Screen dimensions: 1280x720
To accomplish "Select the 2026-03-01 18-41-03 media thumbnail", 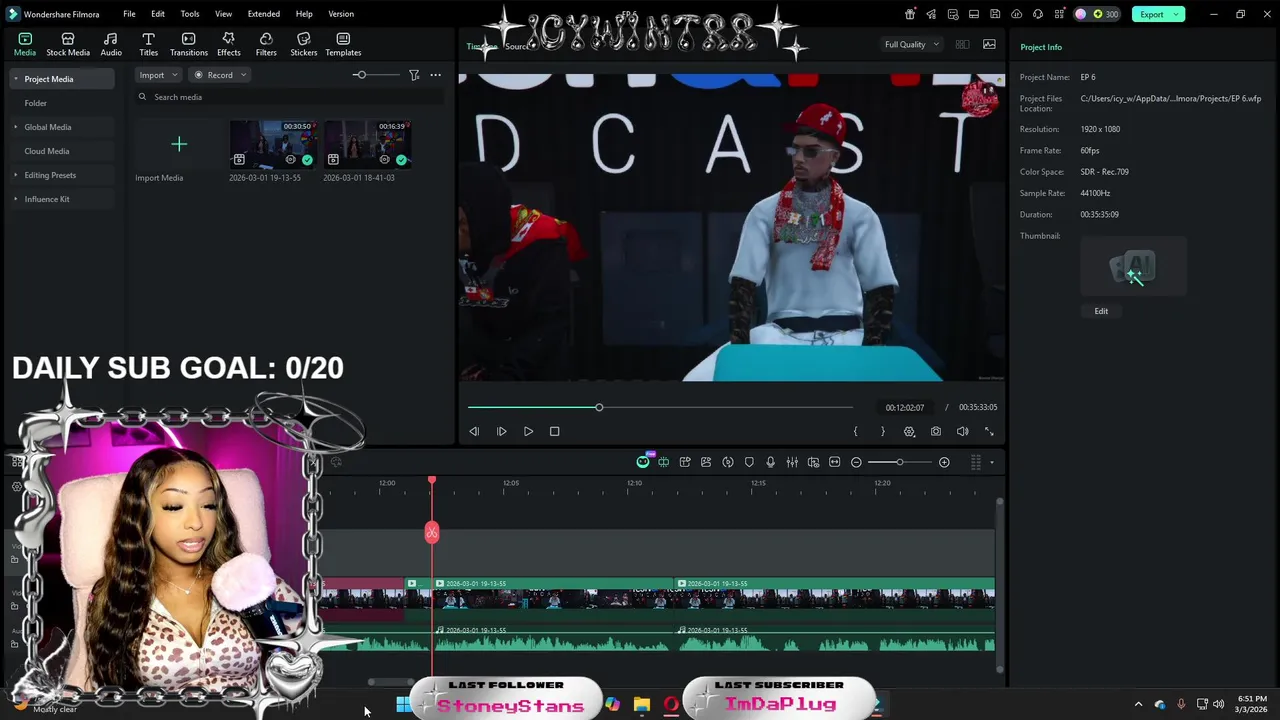I will pyautogui.click(x=367, y=145).
